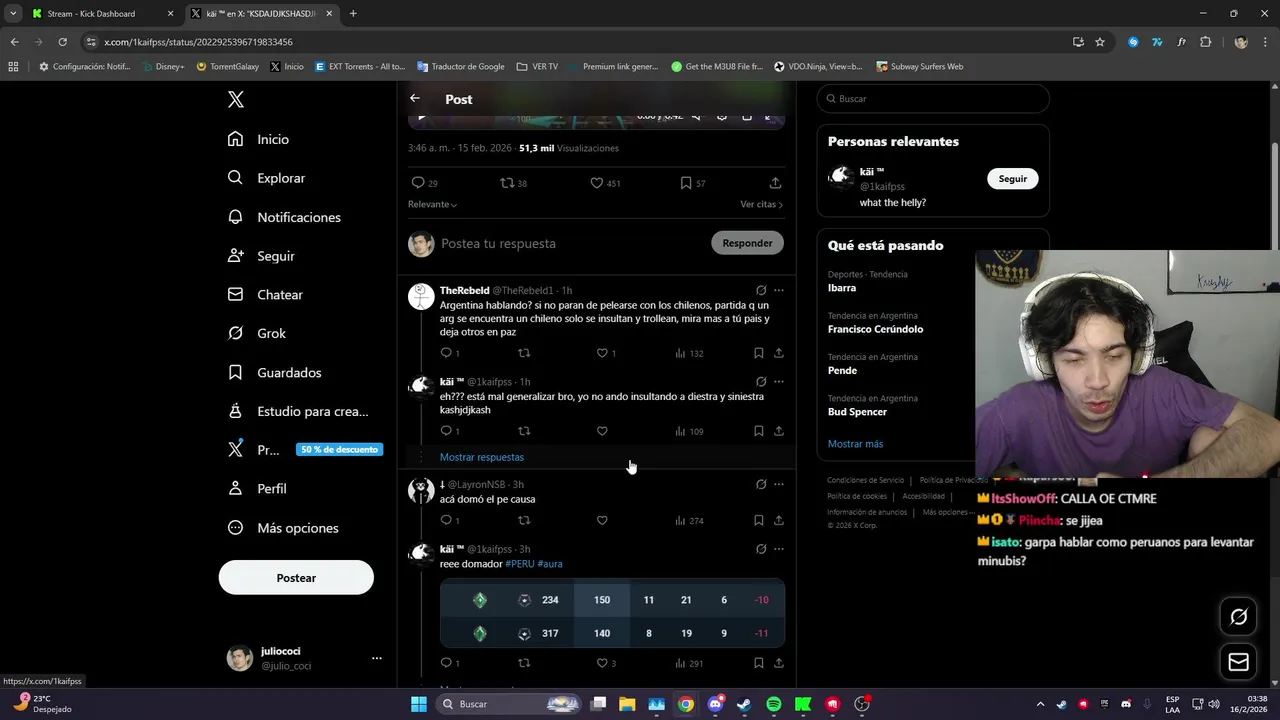Go to Inicio in sidebar
The height and width of the screenshot is (720, 1280).
point(259,139)
